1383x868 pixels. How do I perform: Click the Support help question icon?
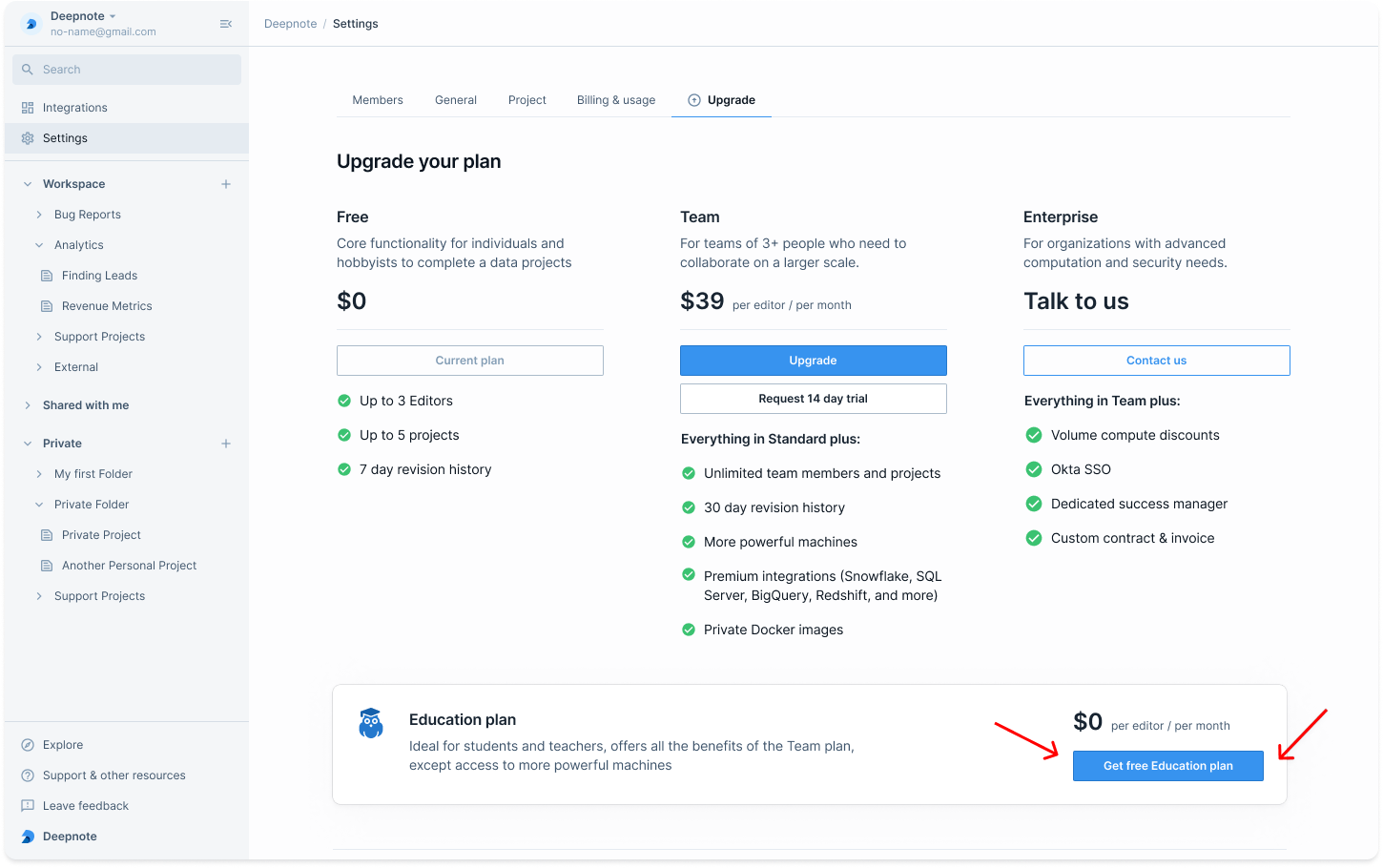[x=28, y=775]
